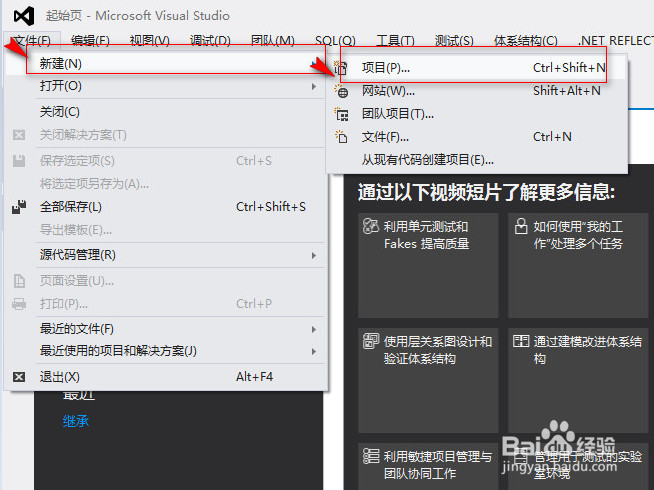654x490 pixels.
Task: Click the layer diagram icon on 层关系图 tile
Action: pos(370,341)
